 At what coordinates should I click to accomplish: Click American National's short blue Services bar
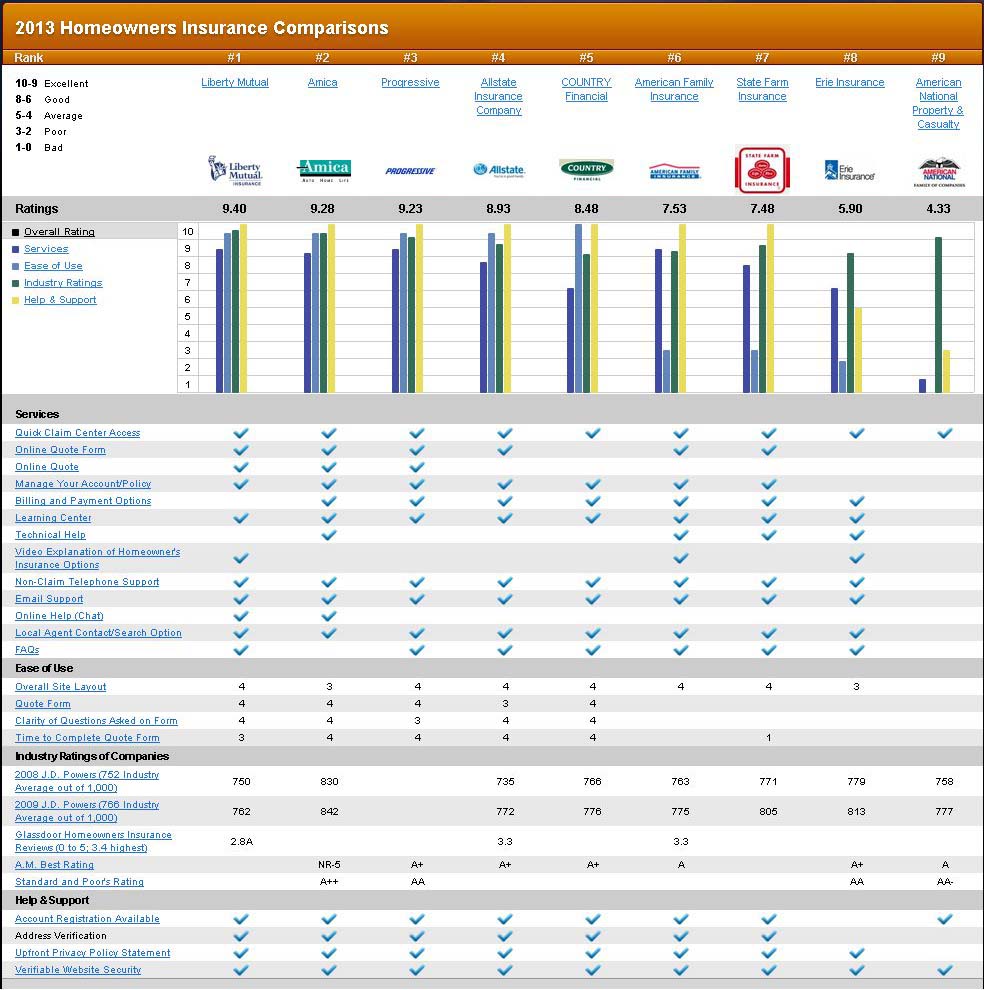922,386
